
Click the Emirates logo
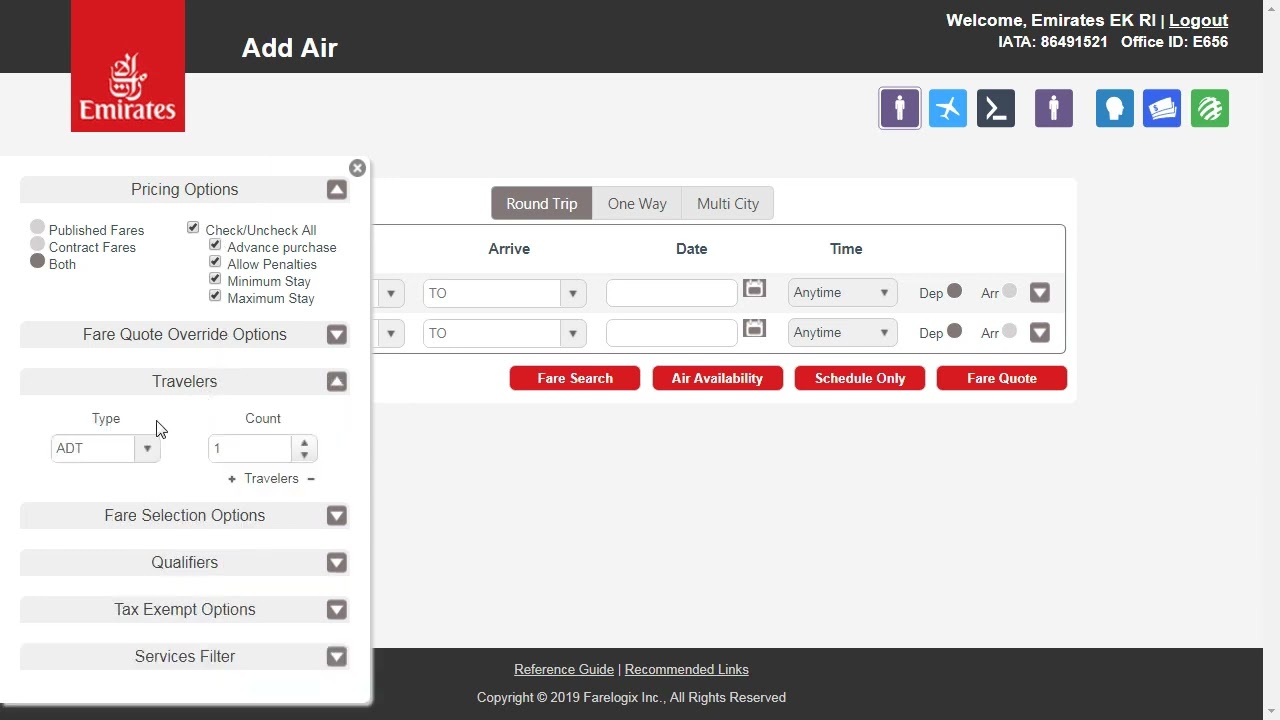128,66
